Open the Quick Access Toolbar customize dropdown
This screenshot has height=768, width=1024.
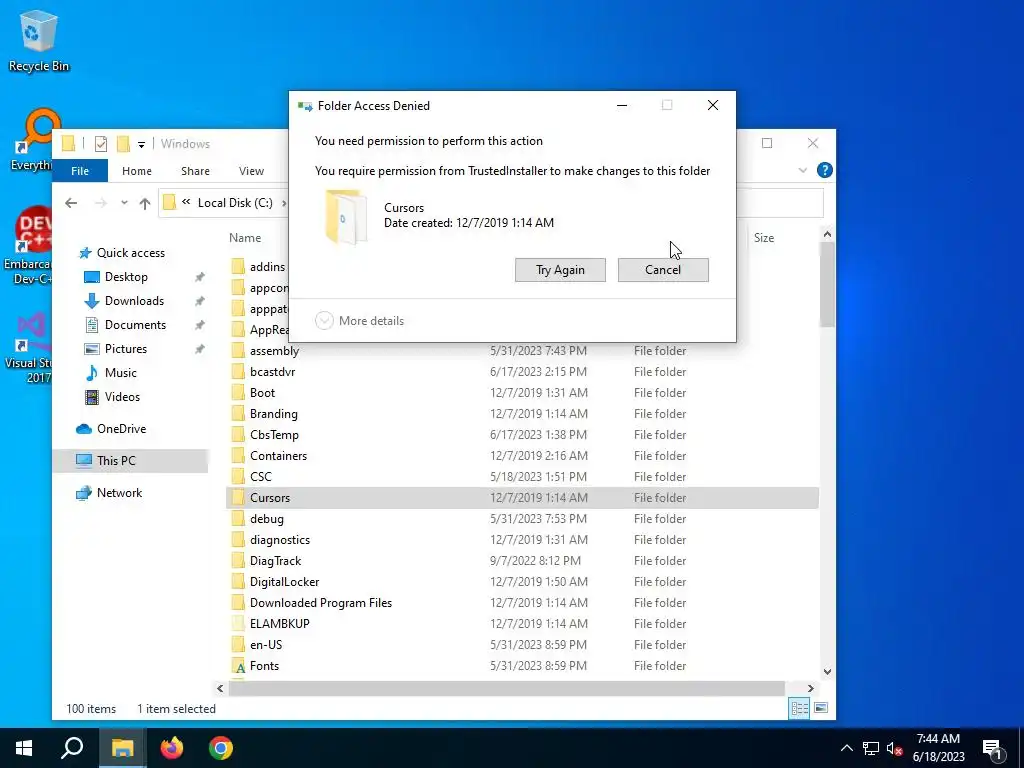pyautogui.click(x=141, y=144)
